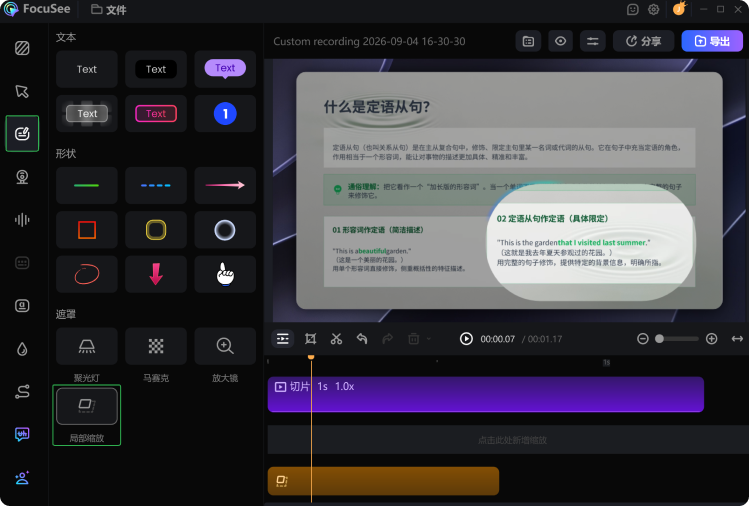Screen dimensions: 749x506
Task: Insert the yellow rounded square shape
Action: click(x=156, y=230)
